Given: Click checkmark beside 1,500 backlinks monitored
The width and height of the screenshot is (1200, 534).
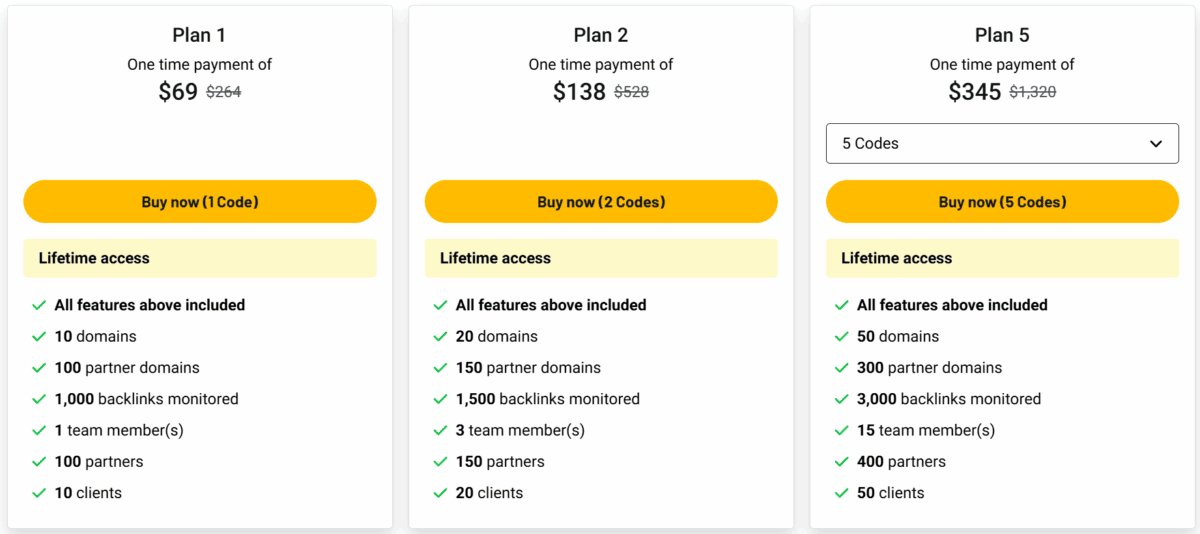Looking at the screenshot, I should click(440, 399).
